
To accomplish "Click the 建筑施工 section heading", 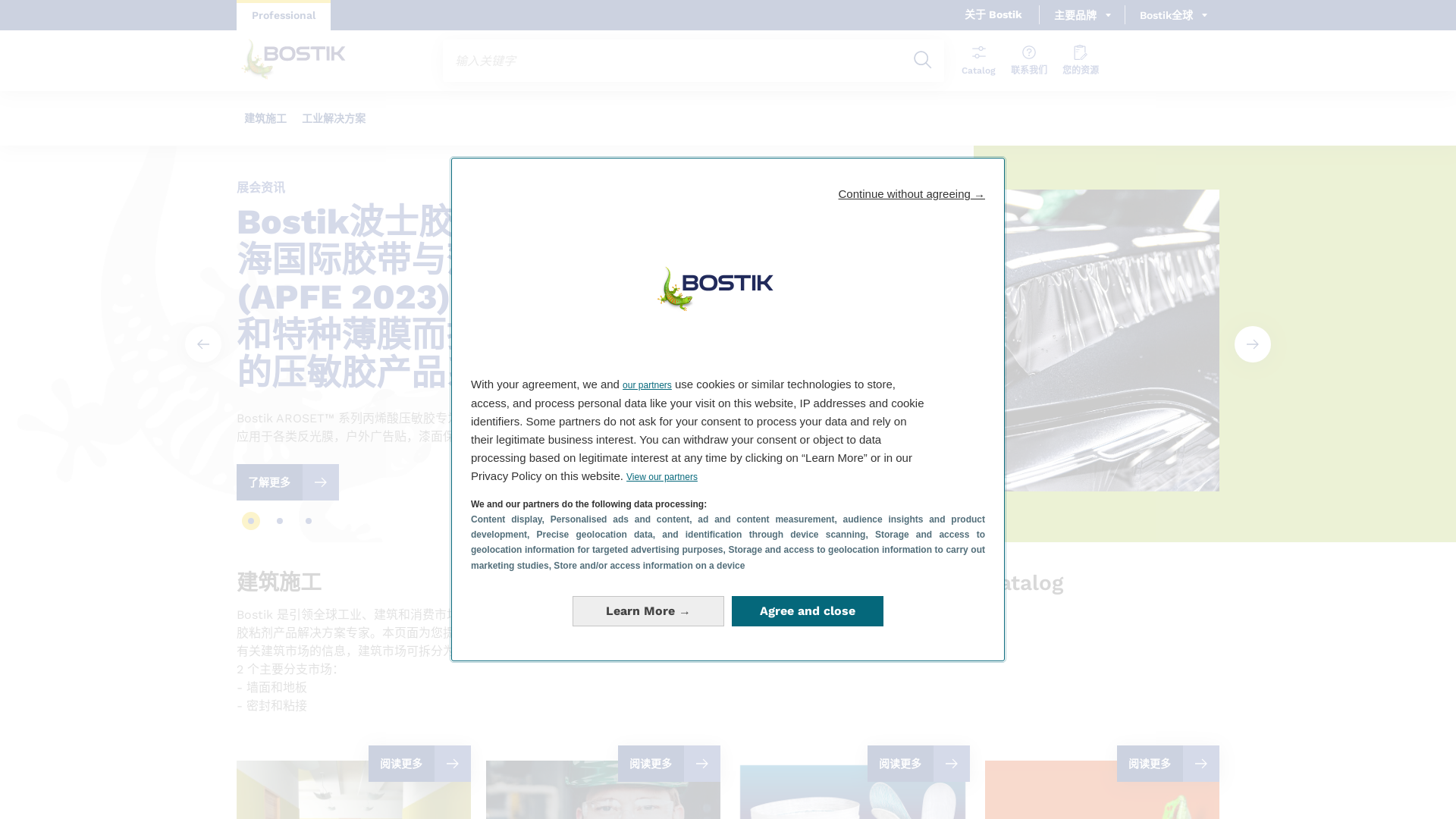I will pos(279,582).
